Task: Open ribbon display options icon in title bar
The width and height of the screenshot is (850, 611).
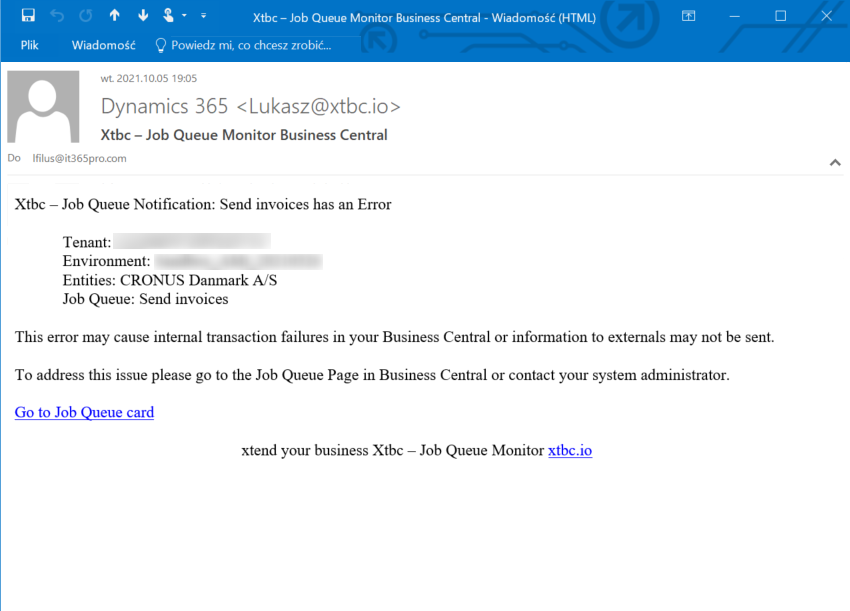Action: 688,16
